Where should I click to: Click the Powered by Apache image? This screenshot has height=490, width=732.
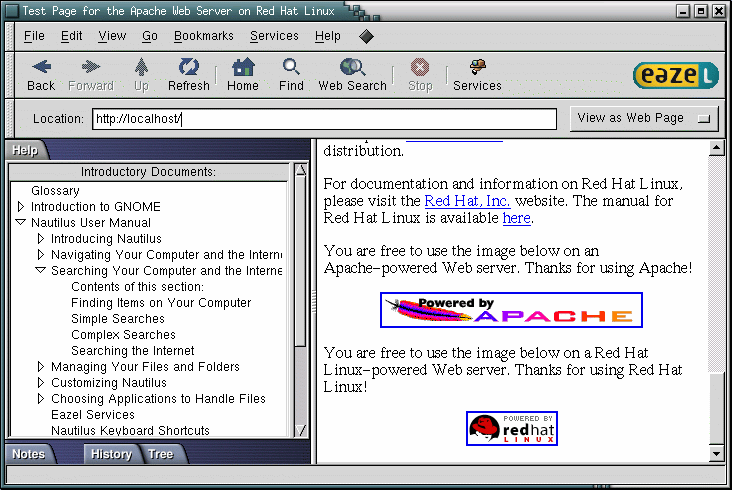[511, 310]
